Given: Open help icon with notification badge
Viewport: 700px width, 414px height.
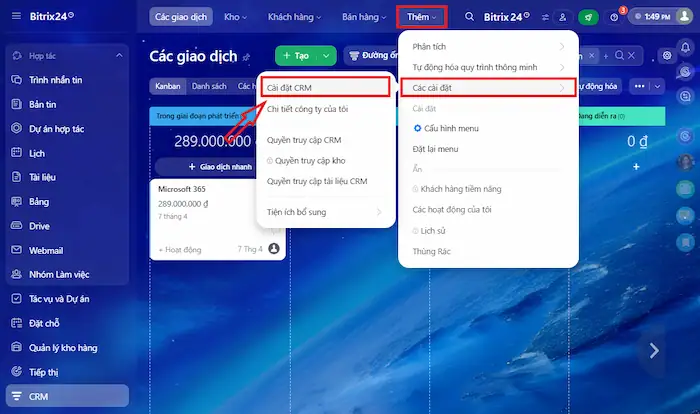Looking at the screenshot, I should 615,17.
